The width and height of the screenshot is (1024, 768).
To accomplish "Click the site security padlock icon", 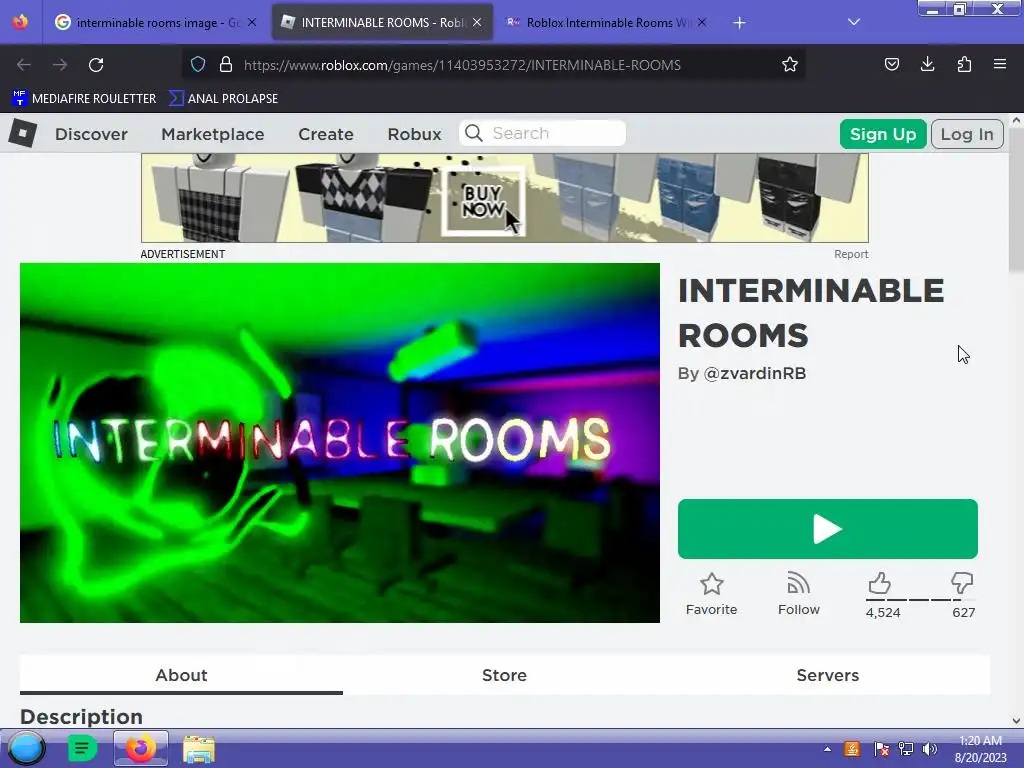I will click(226, 65).
